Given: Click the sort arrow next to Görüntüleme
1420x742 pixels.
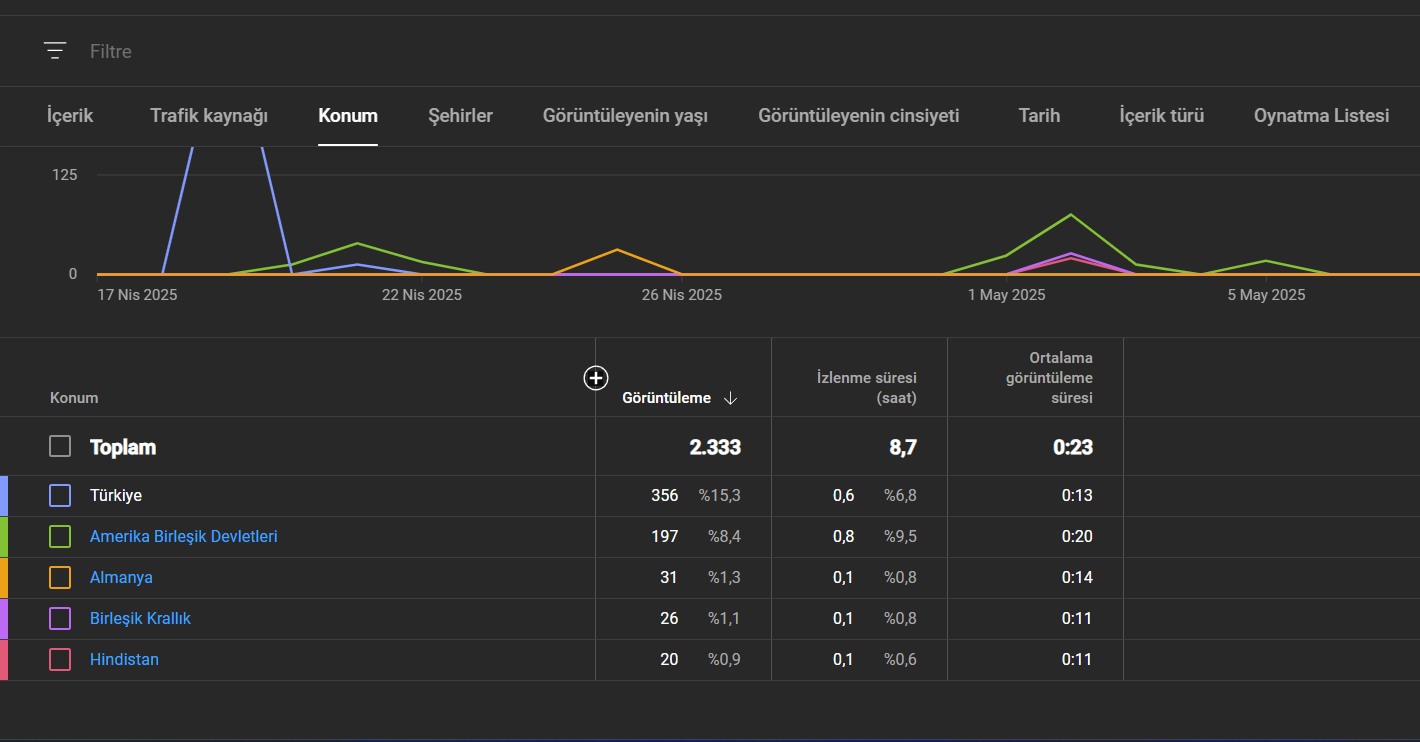Looking at the screenshot, I should point(730,398).
